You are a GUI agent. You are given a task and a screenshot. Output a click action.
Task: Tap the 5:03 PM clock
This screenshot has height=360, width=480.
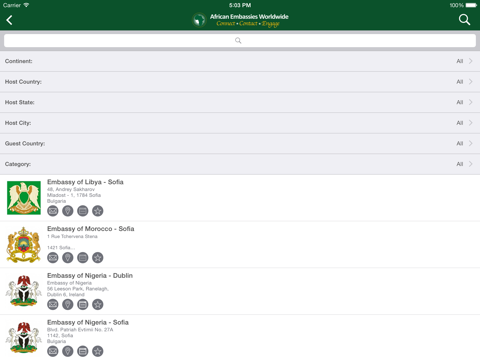point(240,5)
